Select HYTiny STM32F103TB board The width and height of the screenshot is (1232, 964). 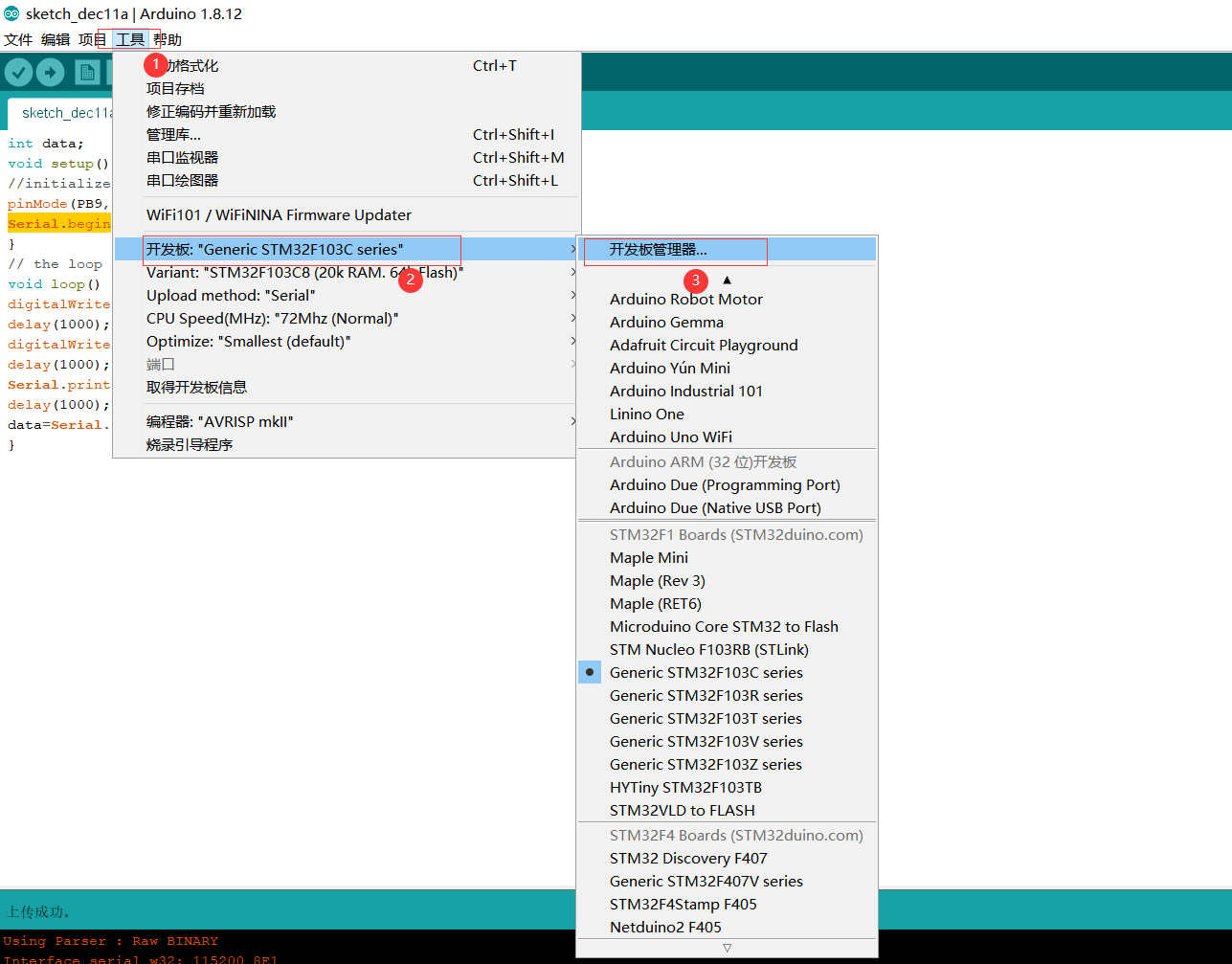coord(728,787)
